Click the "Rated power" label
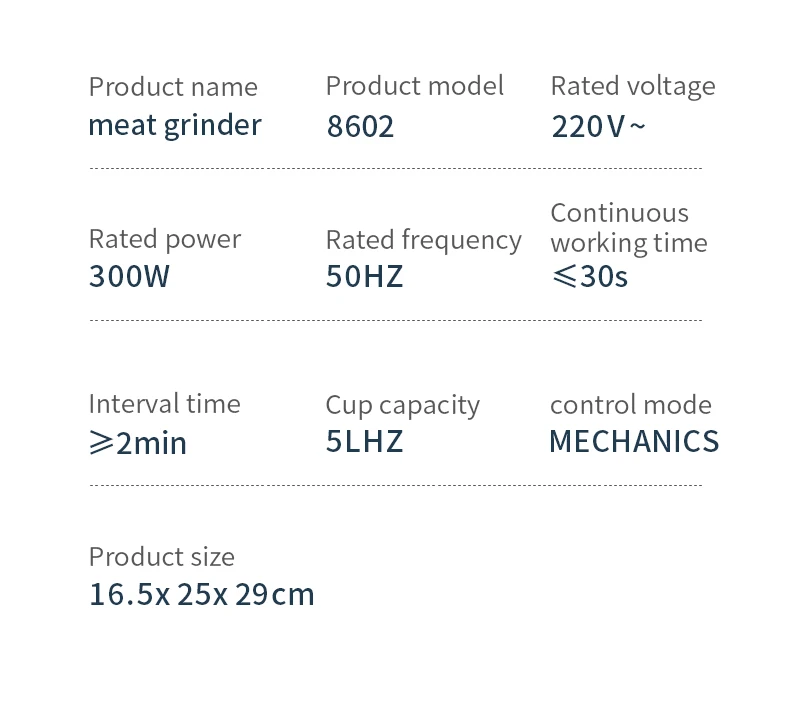Screen dimensions: 788x702 pos(165,239)
